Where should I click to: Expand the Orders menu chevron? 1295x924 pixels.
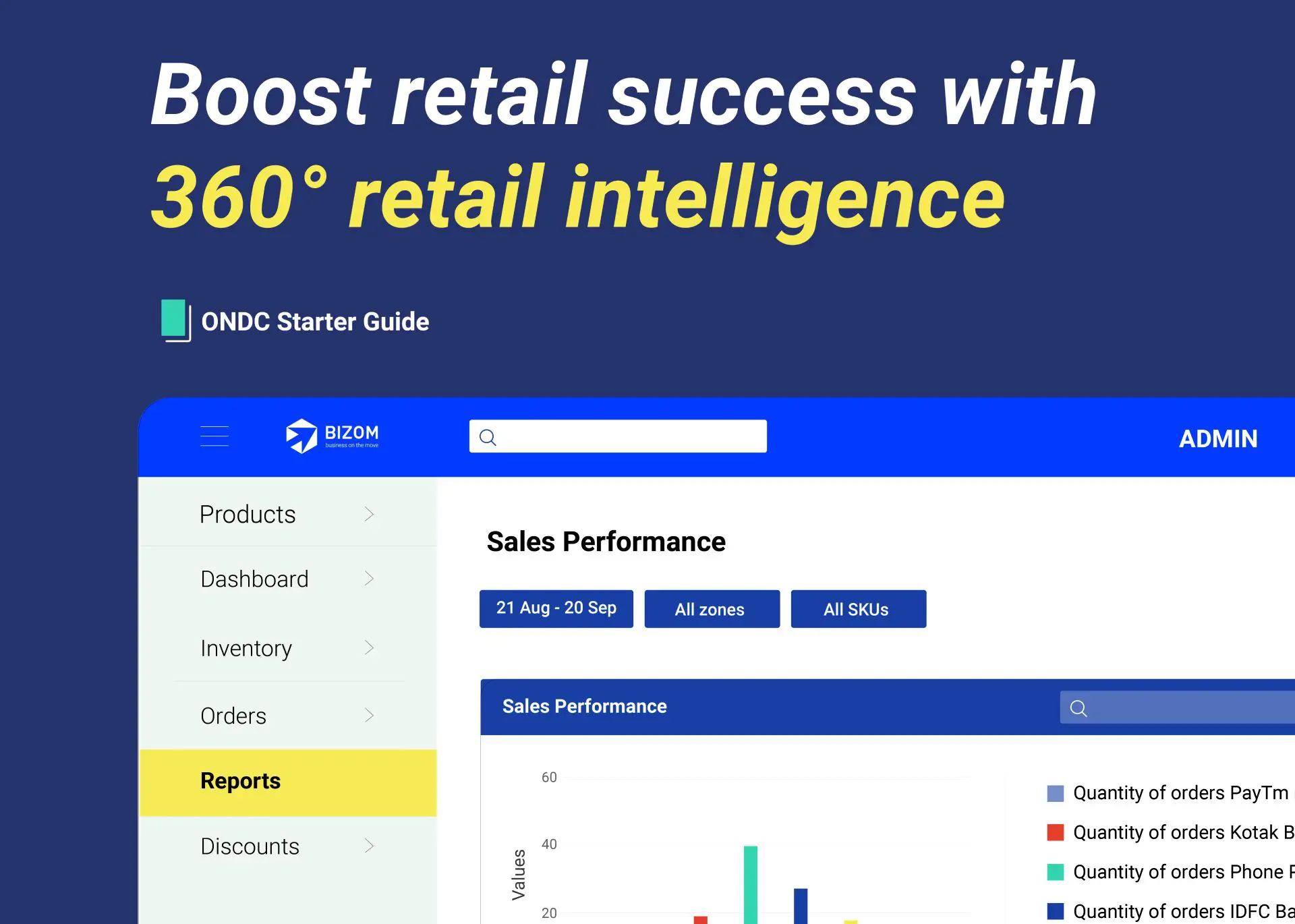(x=369, y=715)
